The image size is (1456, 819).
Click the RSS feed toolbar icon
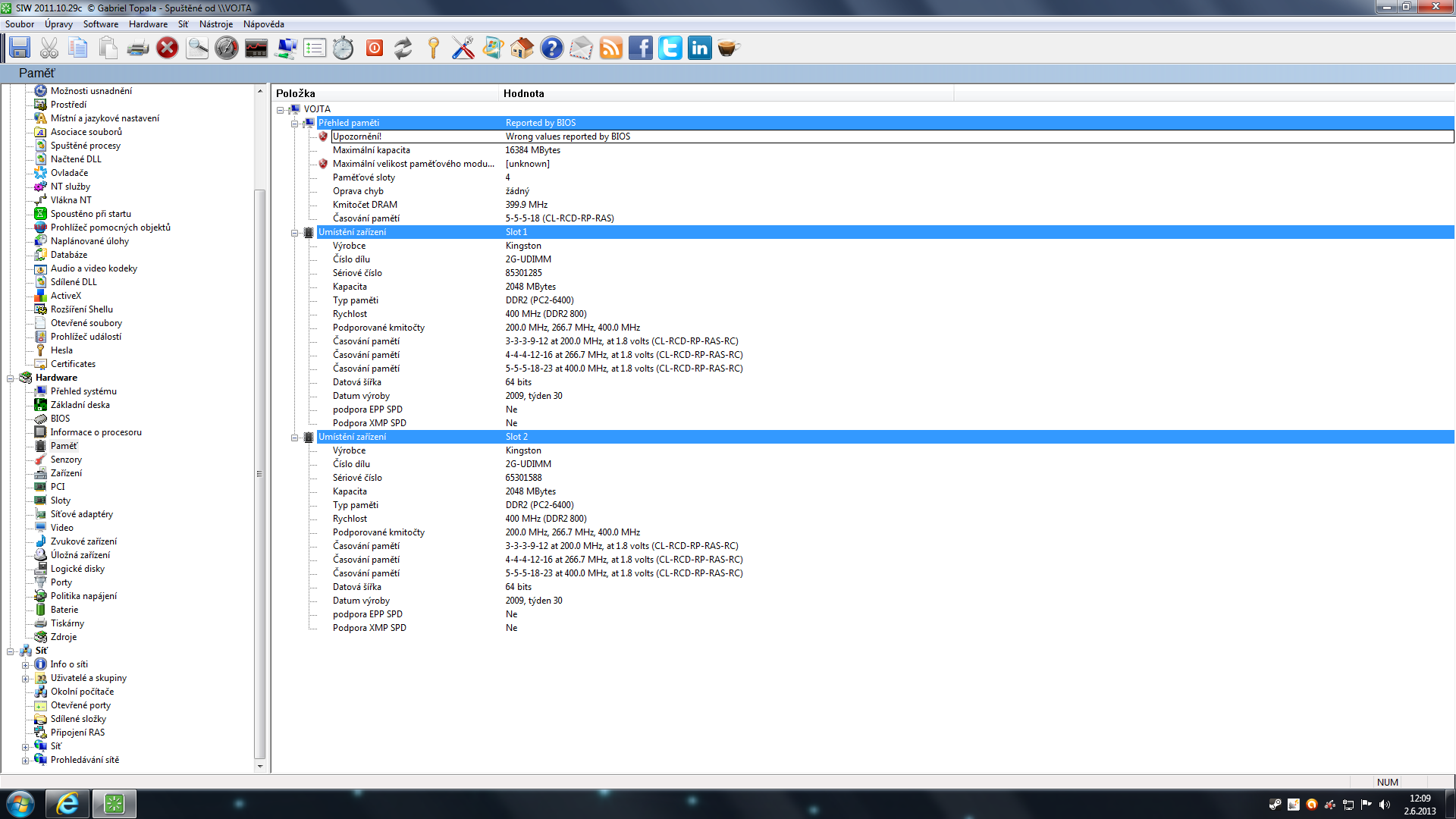tap(610, 48)
